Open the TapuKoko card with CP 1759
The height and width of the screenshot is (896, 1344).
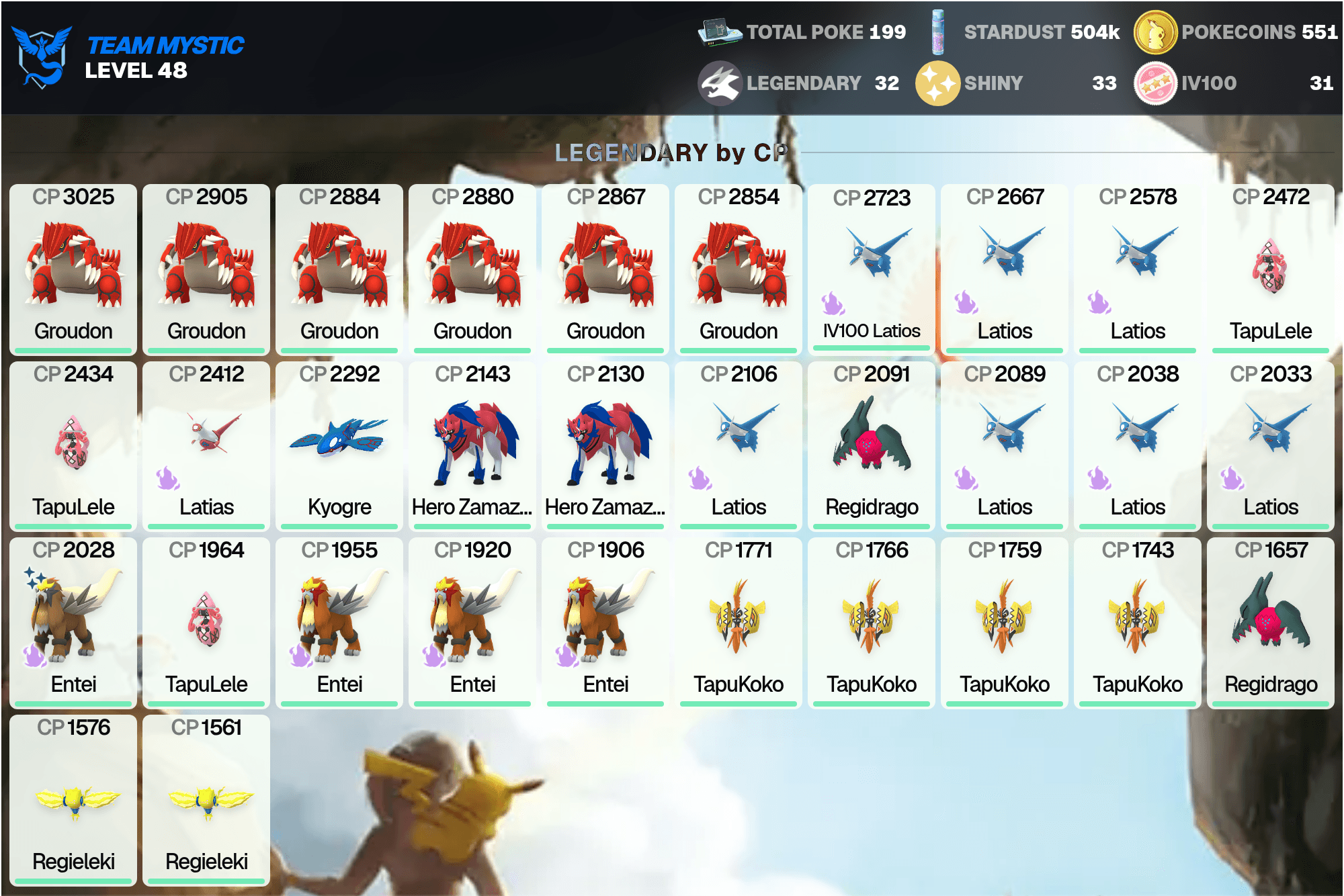[1005, 623]
